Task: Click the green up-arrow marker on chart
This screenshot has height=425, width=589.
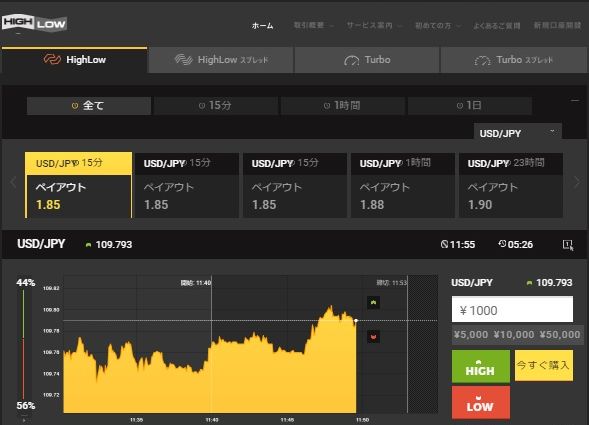Action: 373,302
